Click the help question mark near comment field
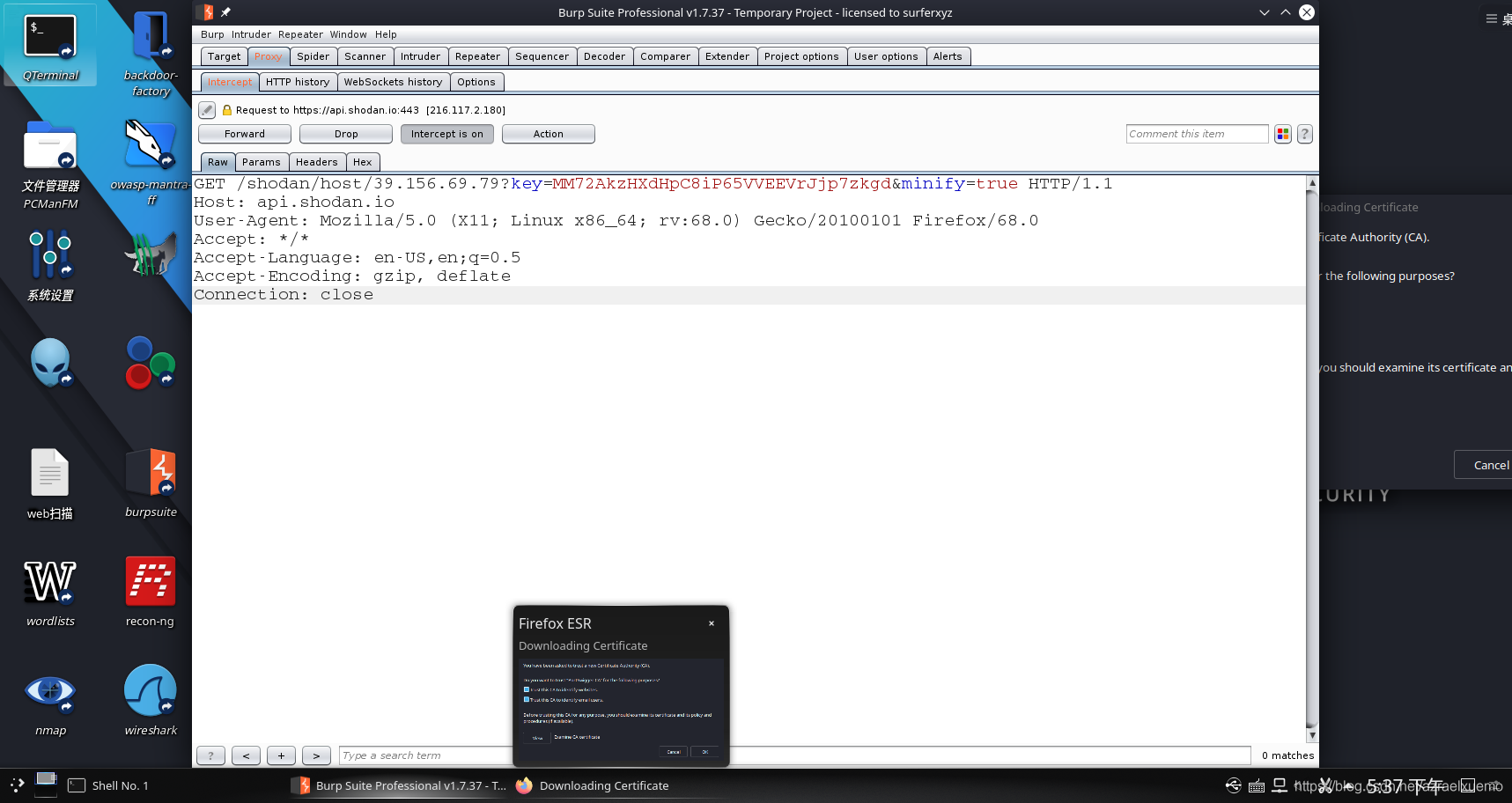Screen dimensions: 1512x803 (1305, 134)
